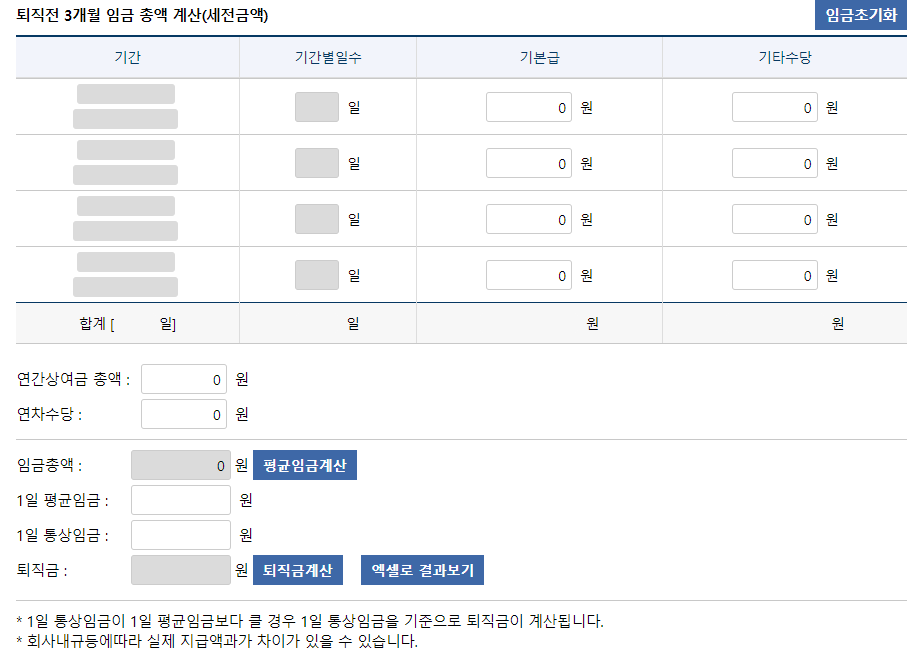Focus third row 기타수당 input field
Viewport: 917px width, 660px height.
tap(774, 219)
